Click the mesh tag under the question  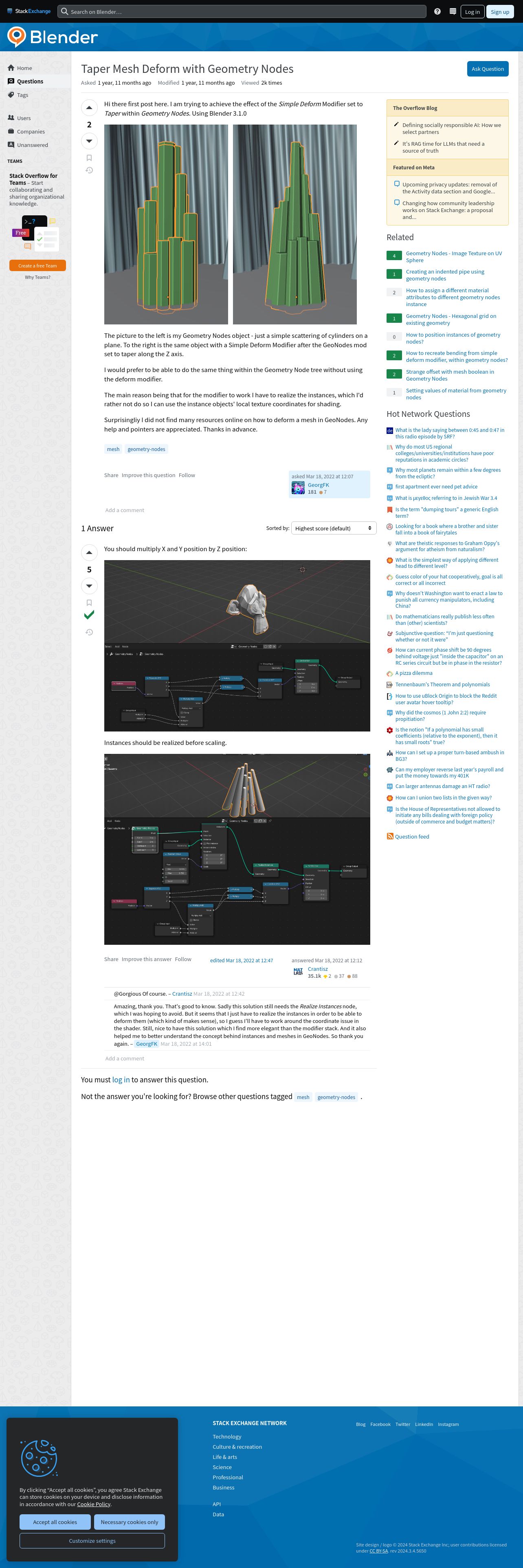coord(113,449)
